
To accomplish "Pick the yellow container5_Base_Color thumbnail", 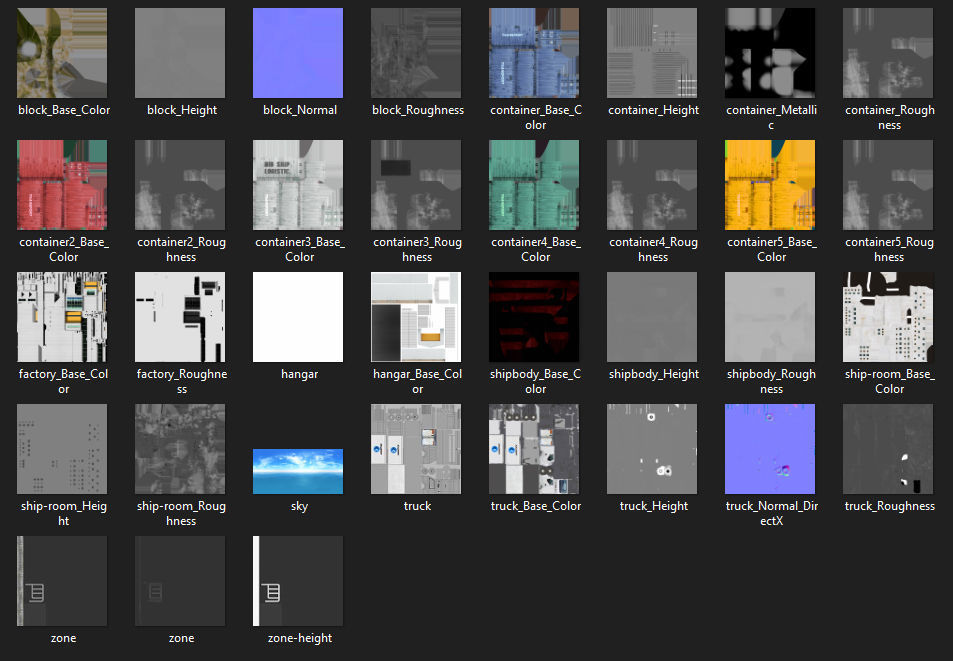I will [769, 185].
